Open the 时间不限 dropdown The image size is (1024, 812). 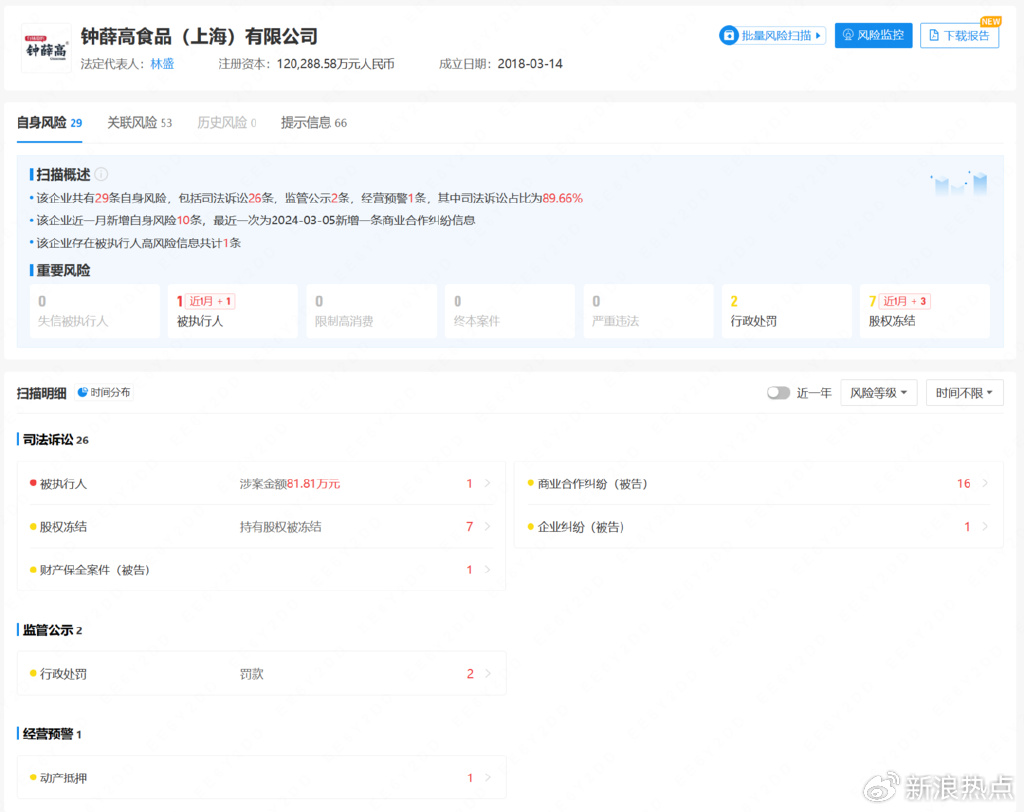[965, 393]
